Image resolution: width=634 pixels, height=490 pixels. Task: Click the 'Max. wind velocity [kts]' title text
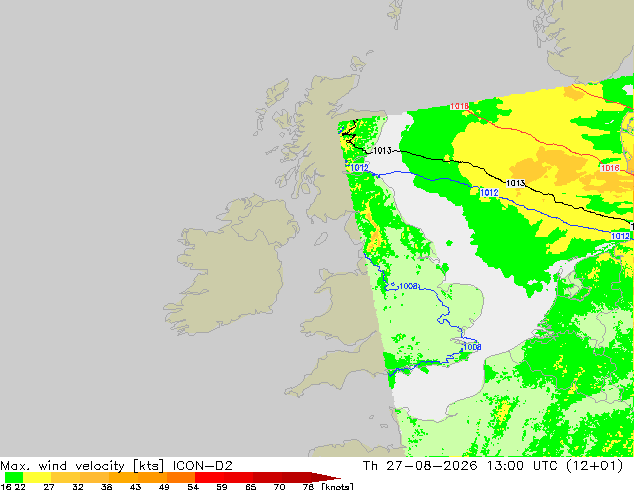(x=82, y=466)
